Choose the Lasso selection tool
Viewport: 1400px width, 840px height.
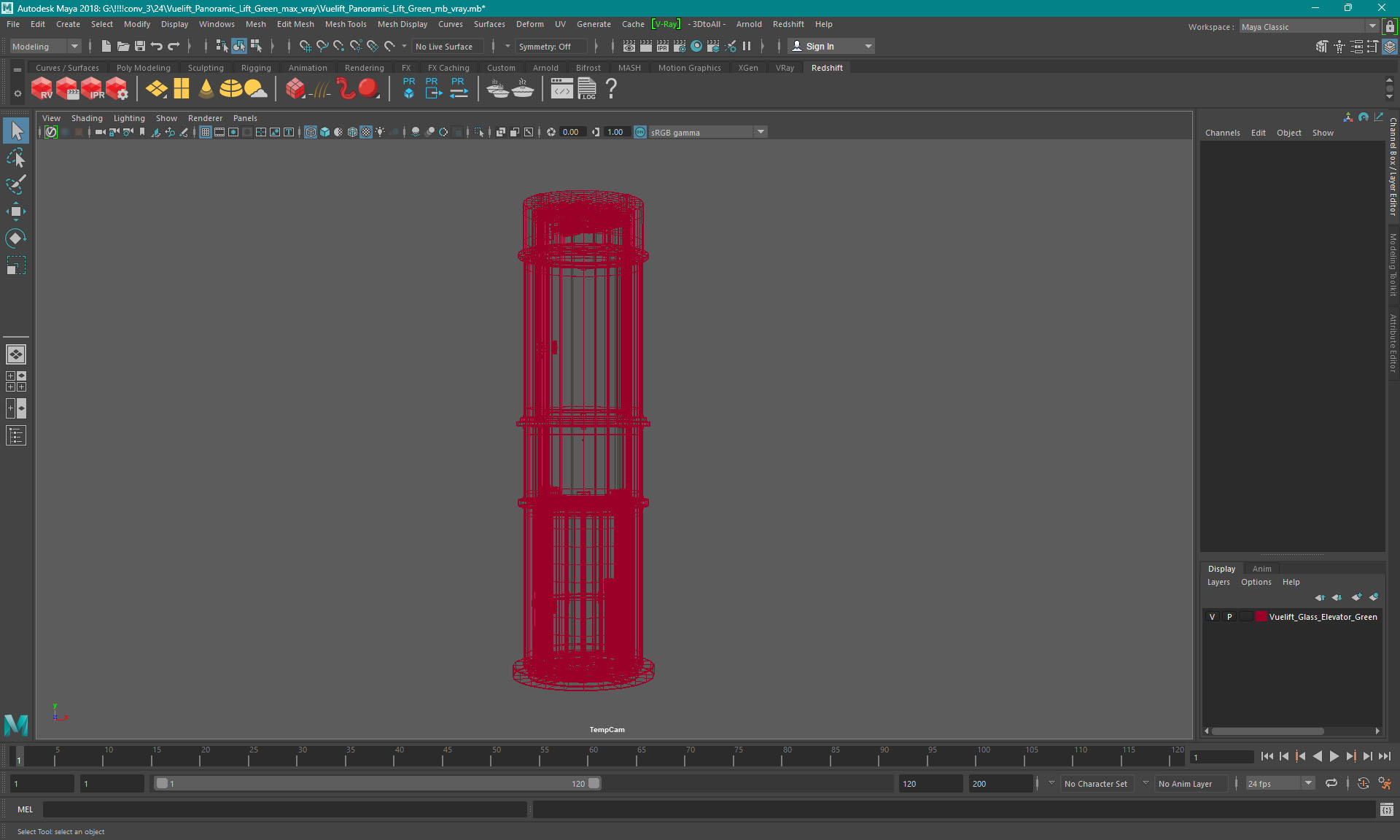(16, 158)
